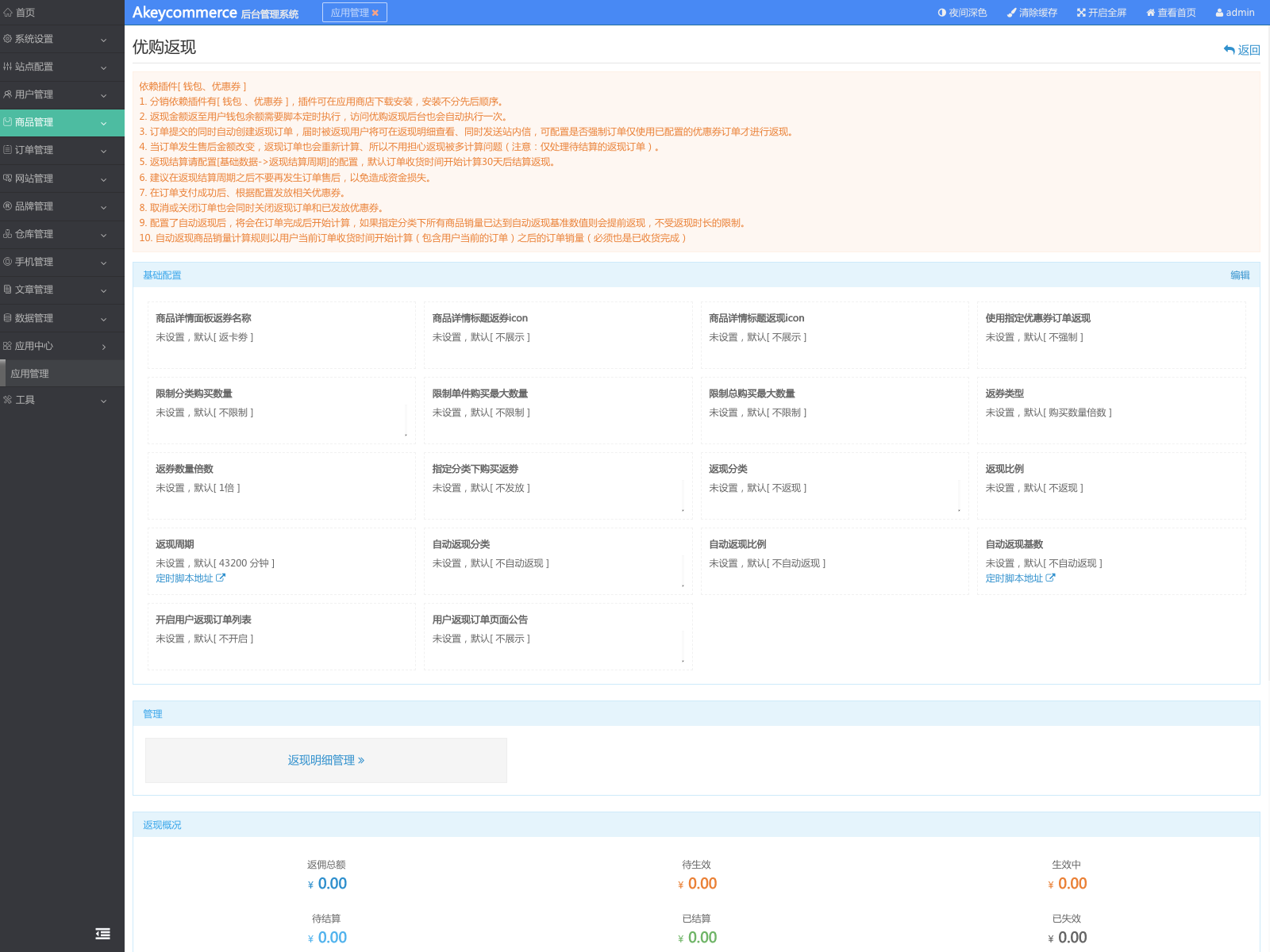Expand 商品管理 chevron
Viewport: 1270px width, 952px height.
click(103, 123)
